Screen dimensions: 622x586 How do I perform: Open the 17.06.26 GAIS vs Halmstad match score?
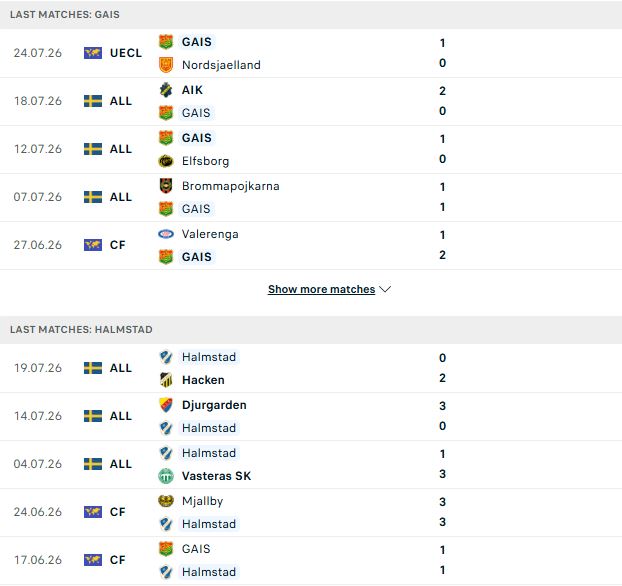[x=442, y=560]
